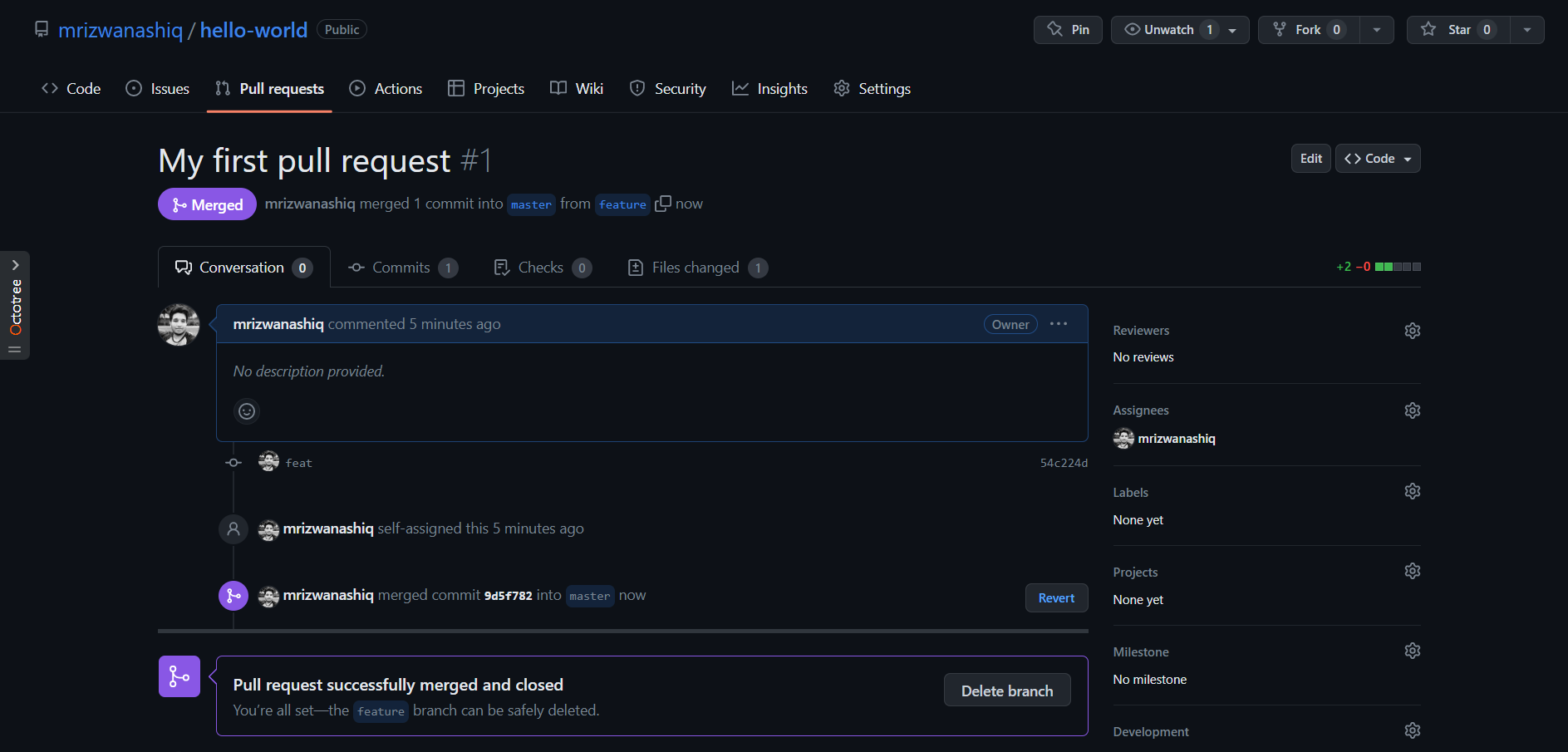Open merged commit 9d5f782 link

point(508,596)
